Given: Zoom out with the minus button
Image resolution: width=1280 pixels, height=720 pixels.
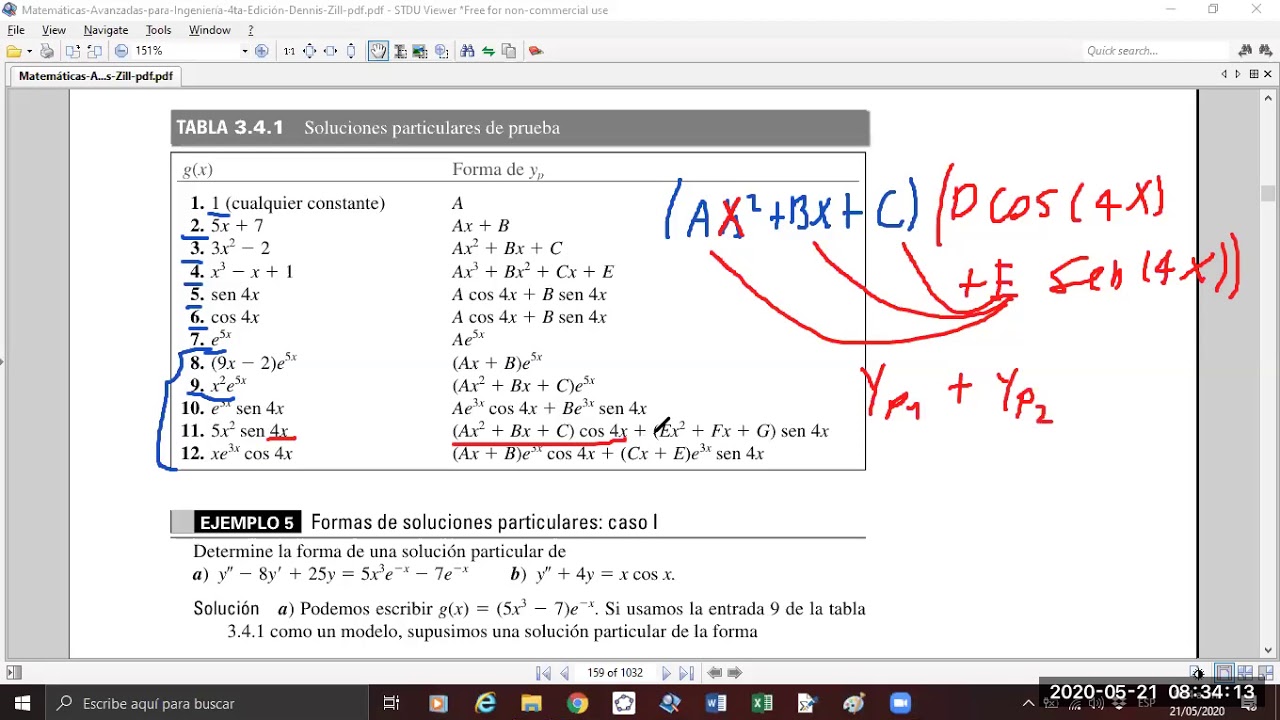Looking at the screenshot, I should tap(121, 51).
